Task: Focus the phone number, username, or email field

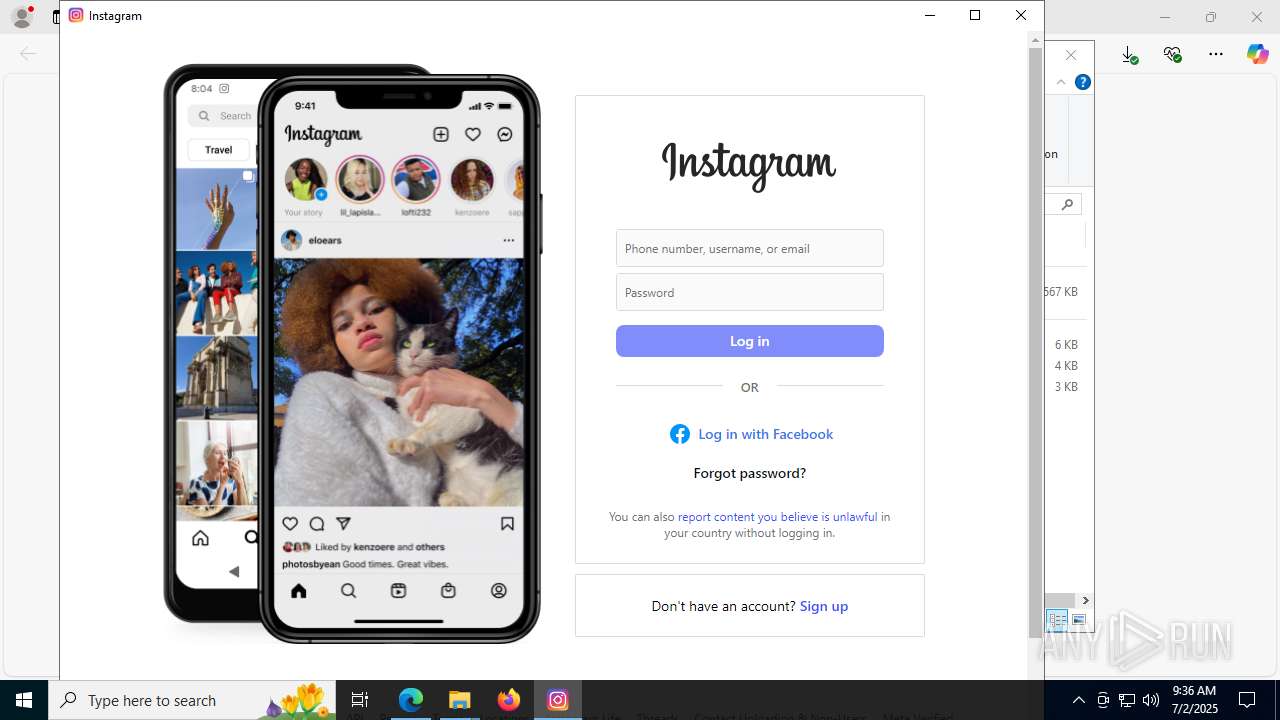Action: [x=750, y=248]
